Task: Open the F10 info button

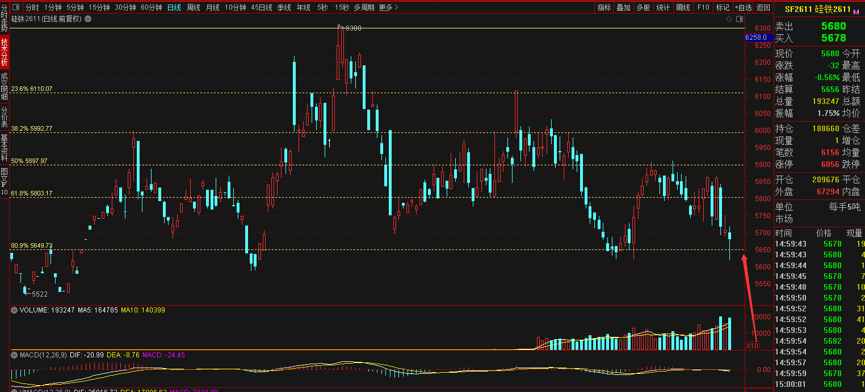Action: pyautogui.click(x=703, y=8)
